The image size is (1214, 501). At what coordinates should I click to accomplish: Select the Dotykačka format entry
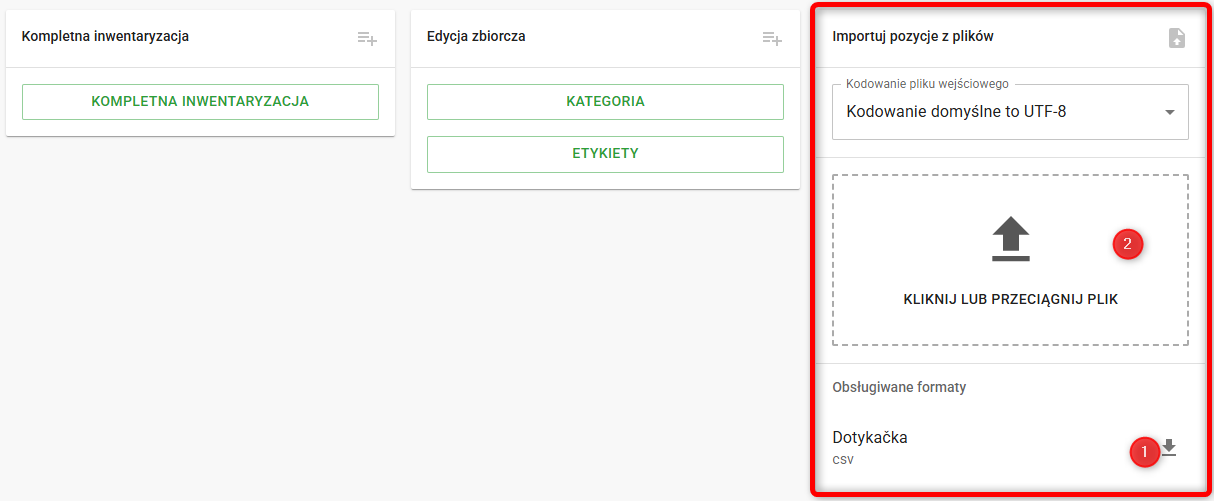point(870,437)
